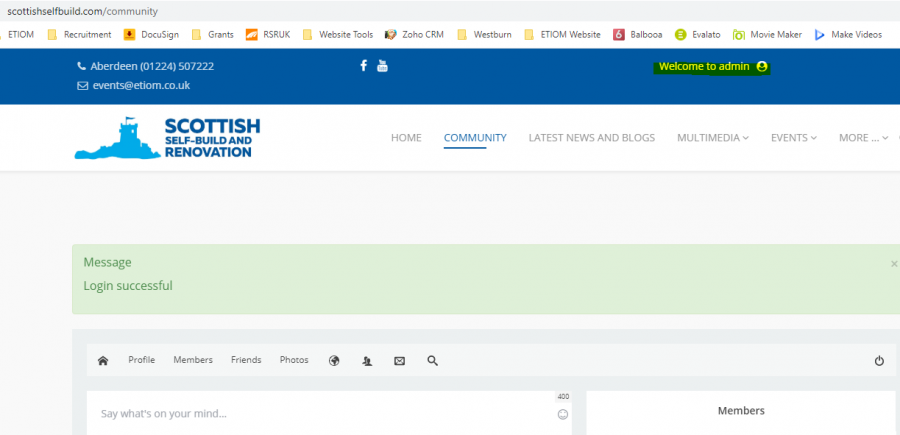Open LATEST NEWS AND BLOGS page
Image resolution: width=900 pixels, height=435 pixels.
[x=592, y=138]
